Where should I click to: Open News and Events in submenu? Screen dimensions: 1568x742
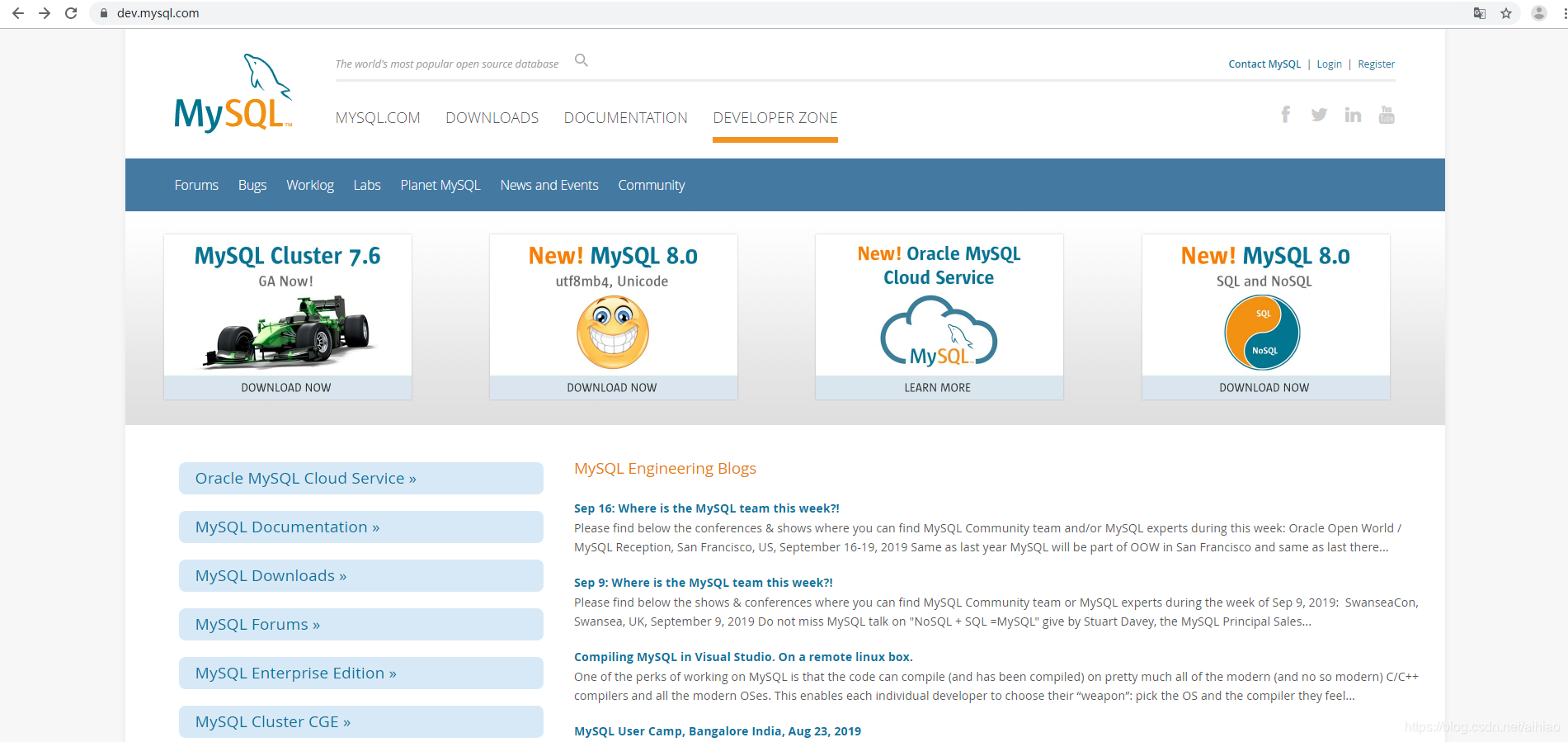[x=549, y=185]
